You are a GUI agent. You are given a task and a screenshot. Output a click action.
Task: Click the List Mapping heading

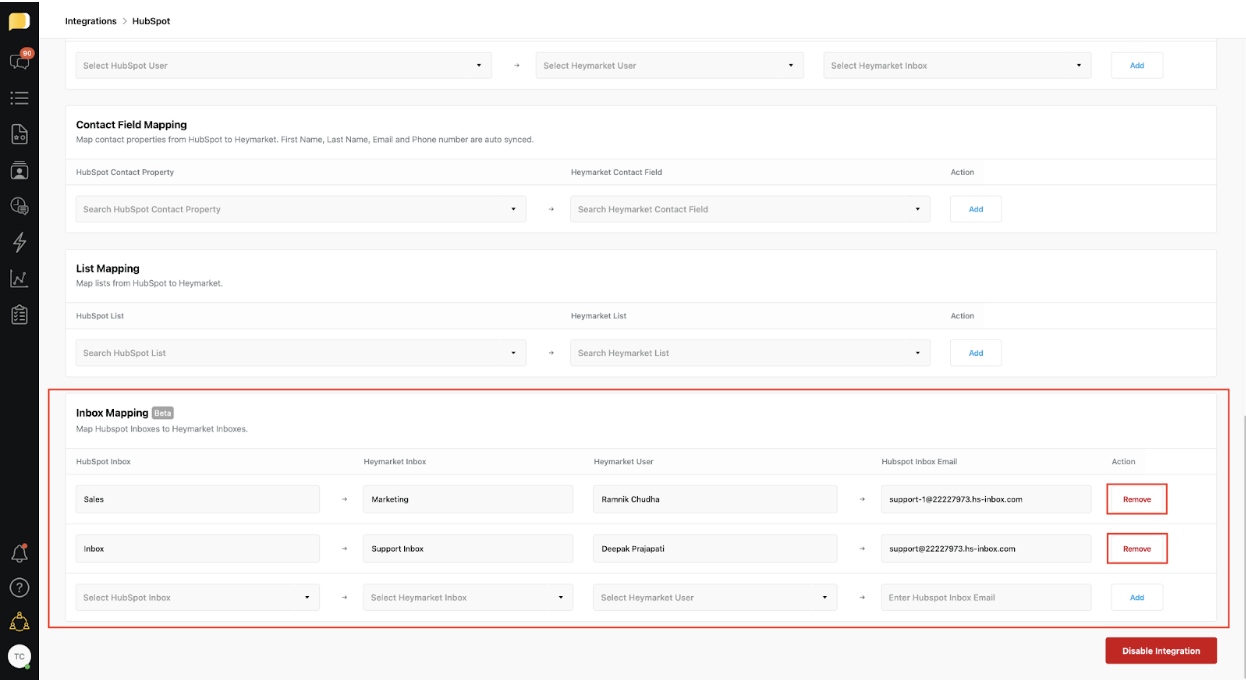pos(108,269)
